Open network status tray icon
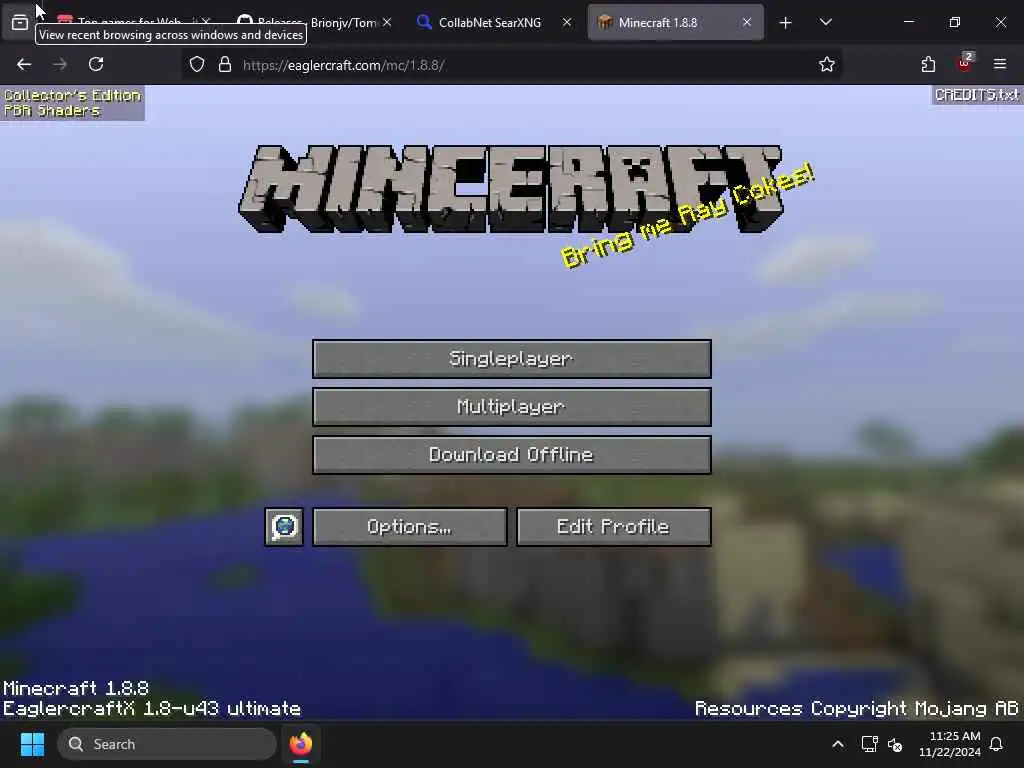Viewport: 1024px width, 768px height. coord(869,744)
